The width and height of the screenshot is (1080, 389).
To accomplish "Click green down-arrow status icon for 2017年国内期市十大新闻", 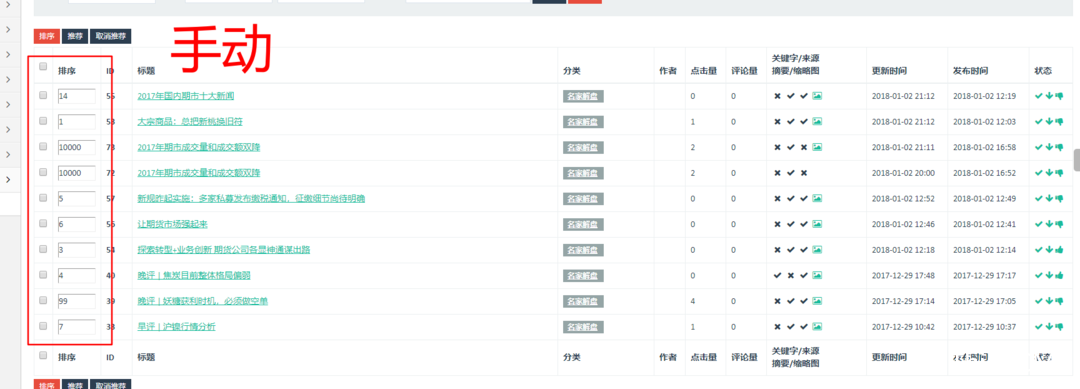I will [1049, 96].
